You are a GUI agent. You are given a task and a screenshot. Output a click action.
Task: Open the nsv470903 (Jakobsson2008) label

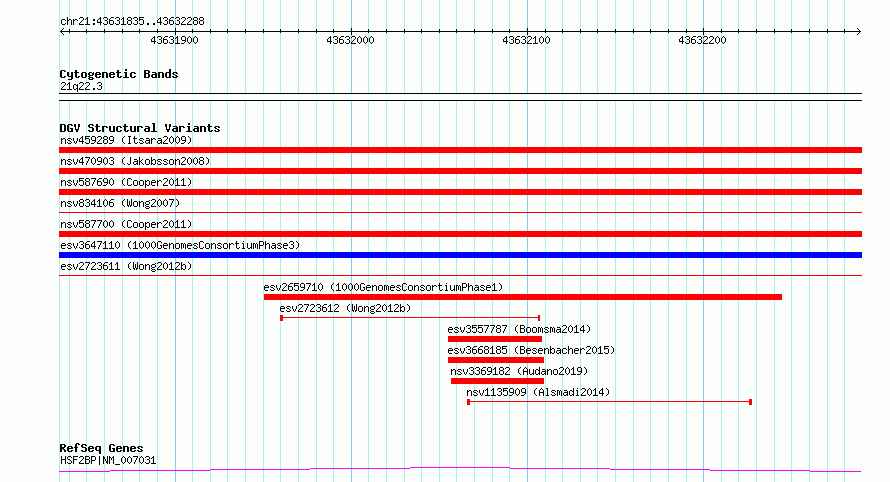point(135,161)
